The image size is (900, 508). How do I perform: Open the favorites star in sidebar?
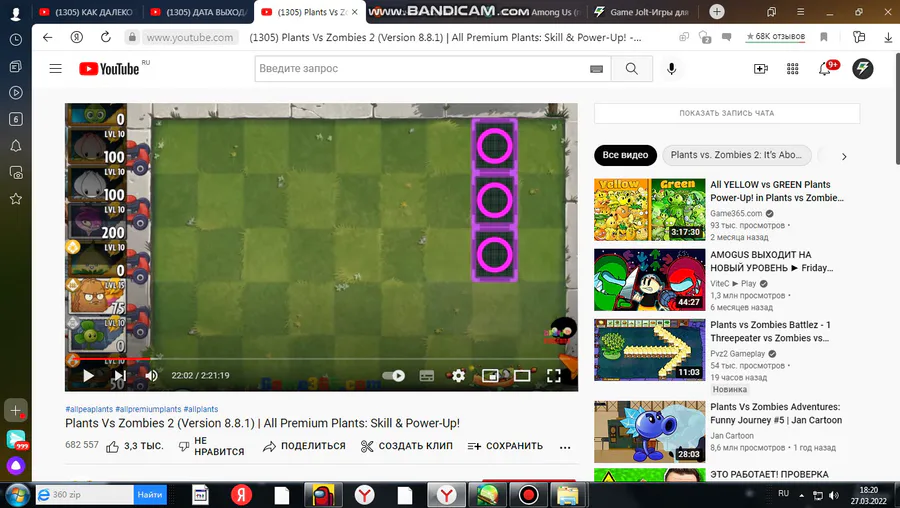[15, 199]
